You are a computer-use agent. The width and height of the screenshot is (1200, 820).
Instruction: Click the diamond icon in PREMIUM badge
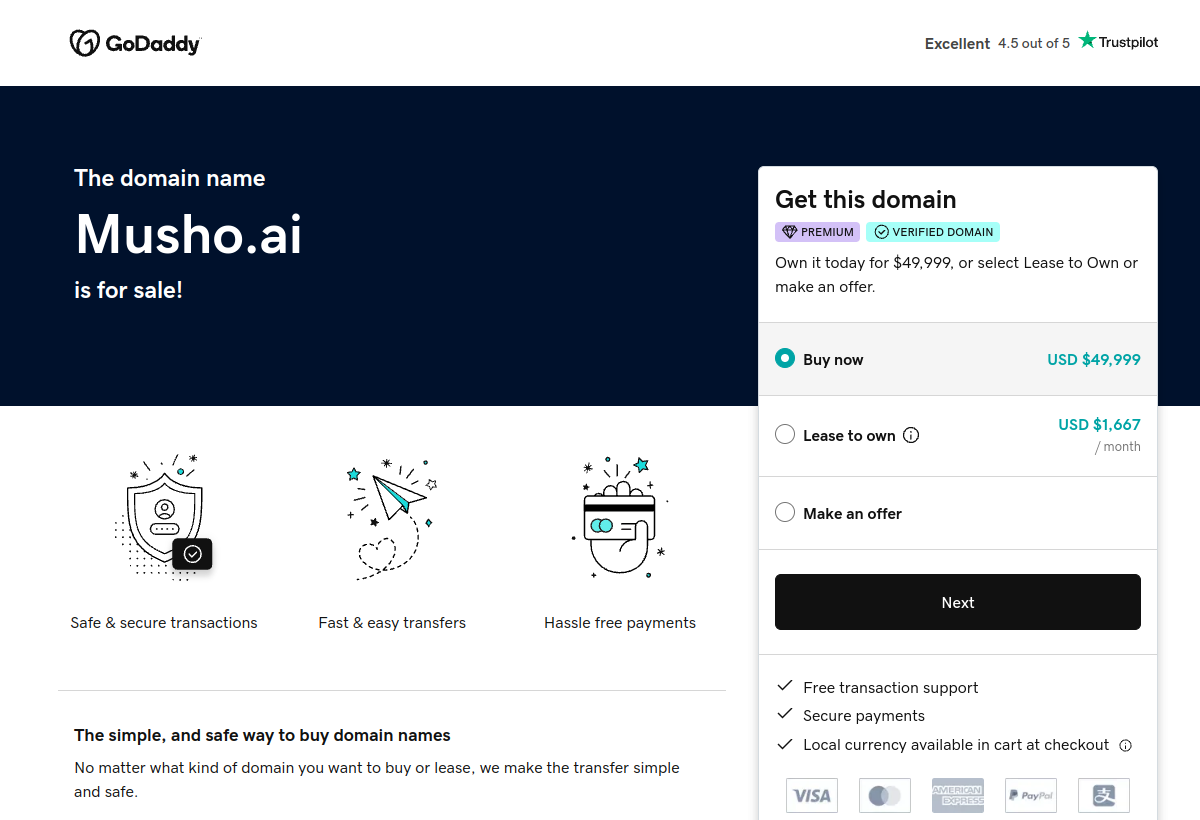pos(789,232)
